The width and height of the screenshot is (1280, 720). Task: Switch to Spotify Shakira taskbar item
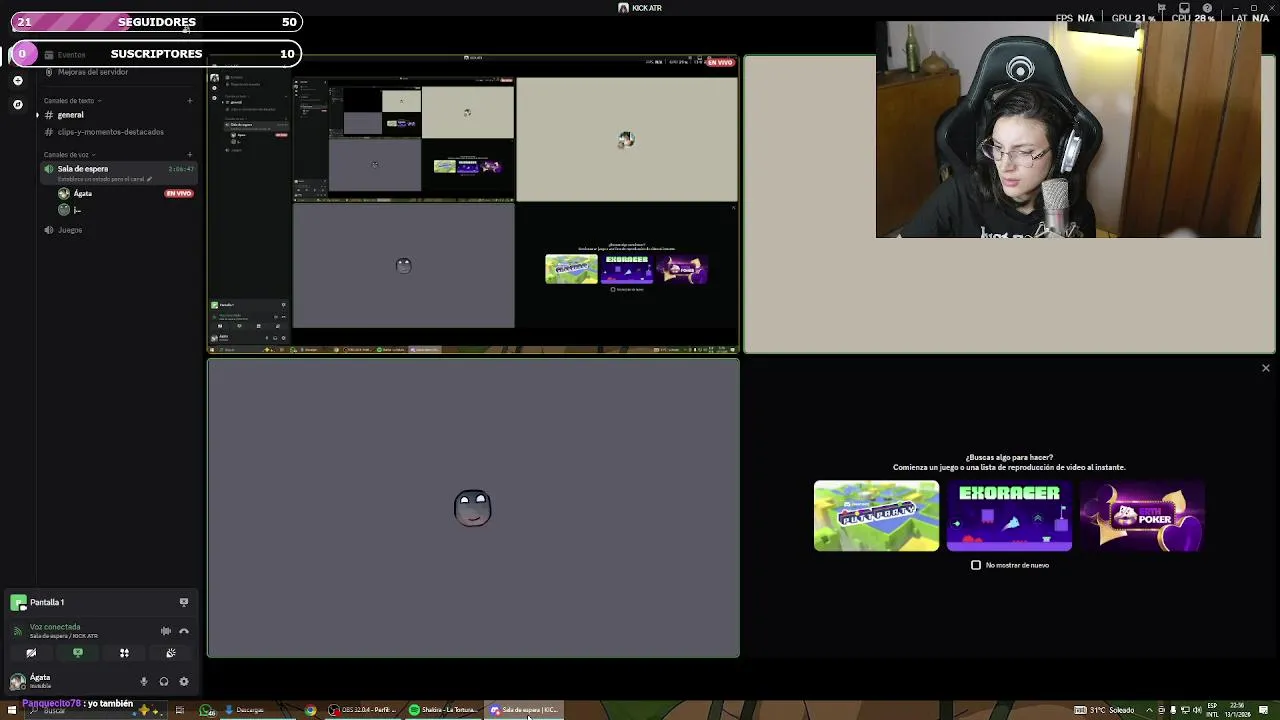[x=443, y=710]
